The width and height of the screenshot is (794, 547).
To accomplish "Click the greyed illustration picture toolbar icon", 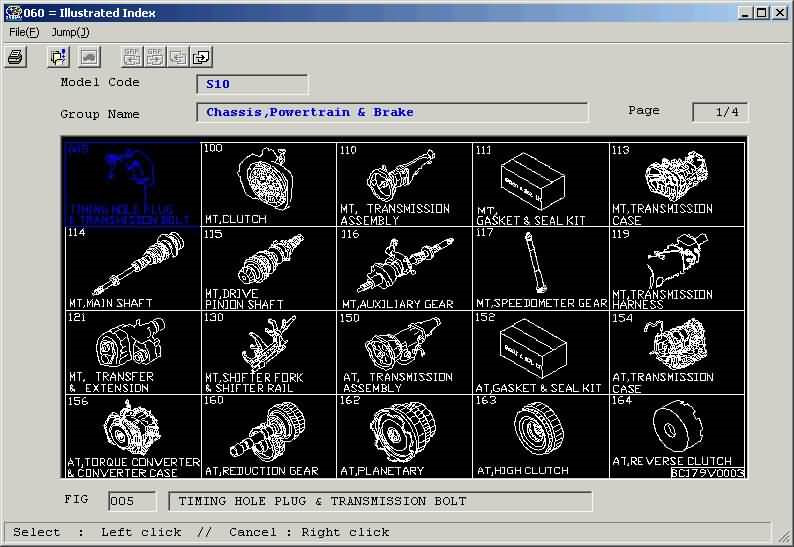I will 90,57.
